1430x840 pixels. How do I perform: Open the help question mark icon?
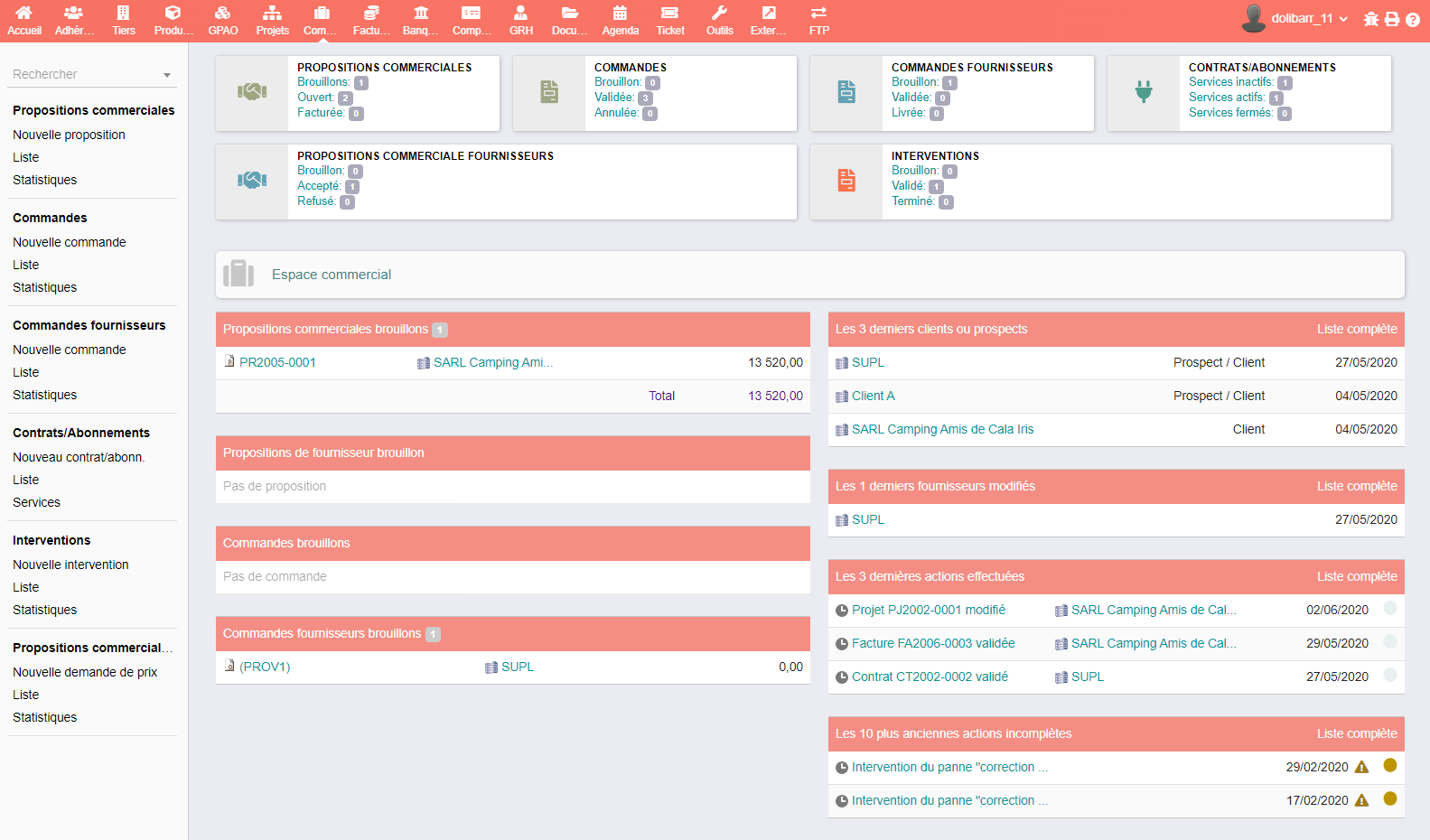click(1413, 19)
